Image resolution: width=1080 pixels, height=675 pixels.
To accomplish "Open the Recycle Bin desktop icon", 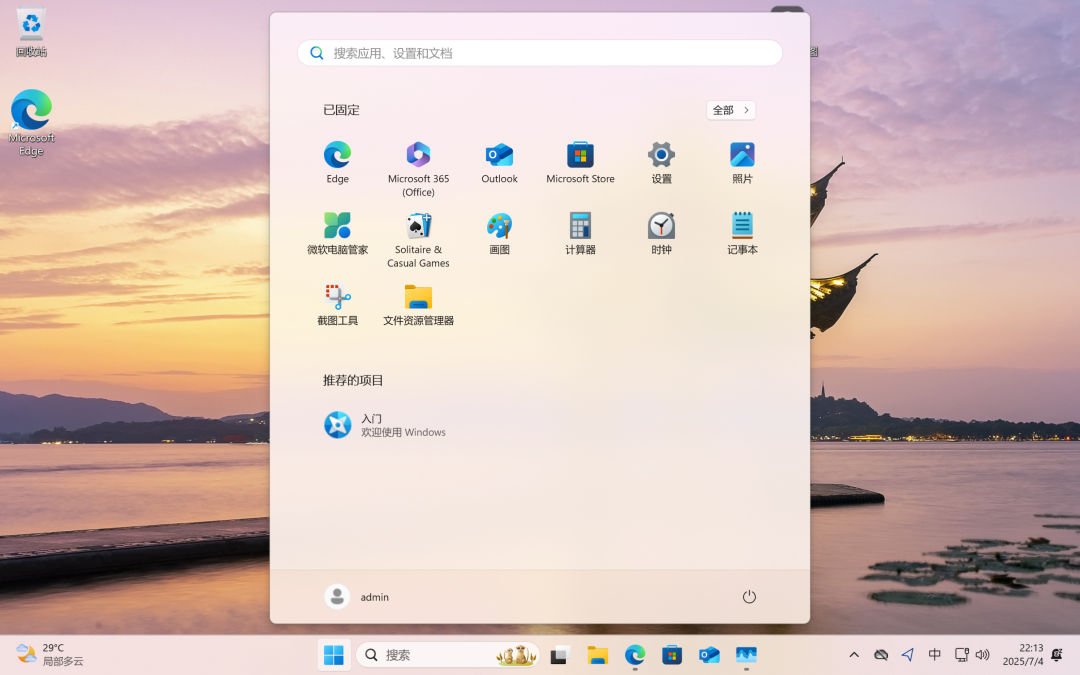I will point(31,30).
